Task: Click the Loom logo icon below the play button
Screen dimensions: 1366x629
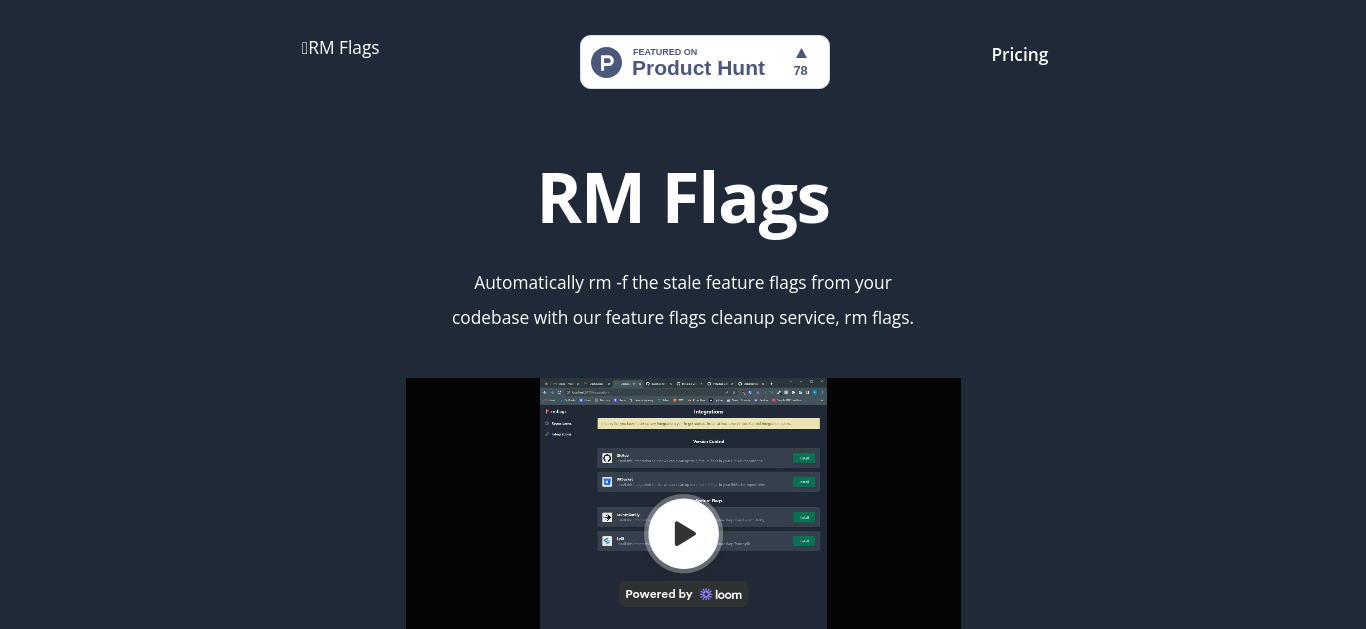Action: [x=706, y=594]
